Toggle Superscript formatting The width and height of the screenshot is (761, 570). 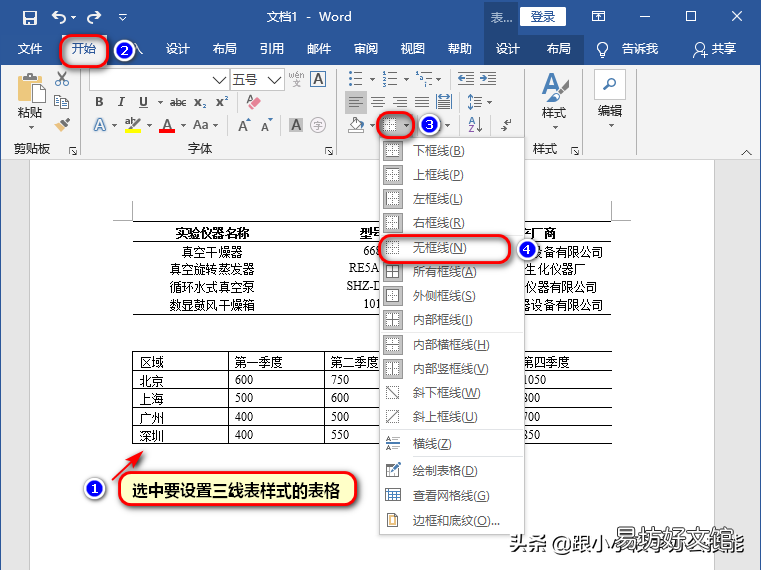click(x=222, y=101)
